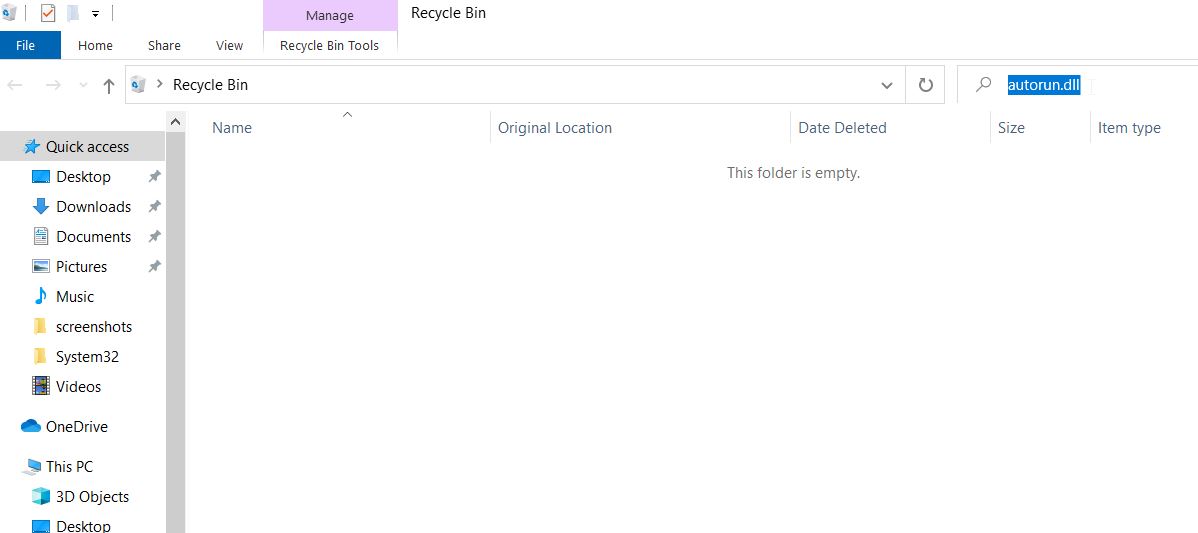Screen dimensions: 1198x533
Task: Sort by Original Location column header
Action: [x=555, y=128]
